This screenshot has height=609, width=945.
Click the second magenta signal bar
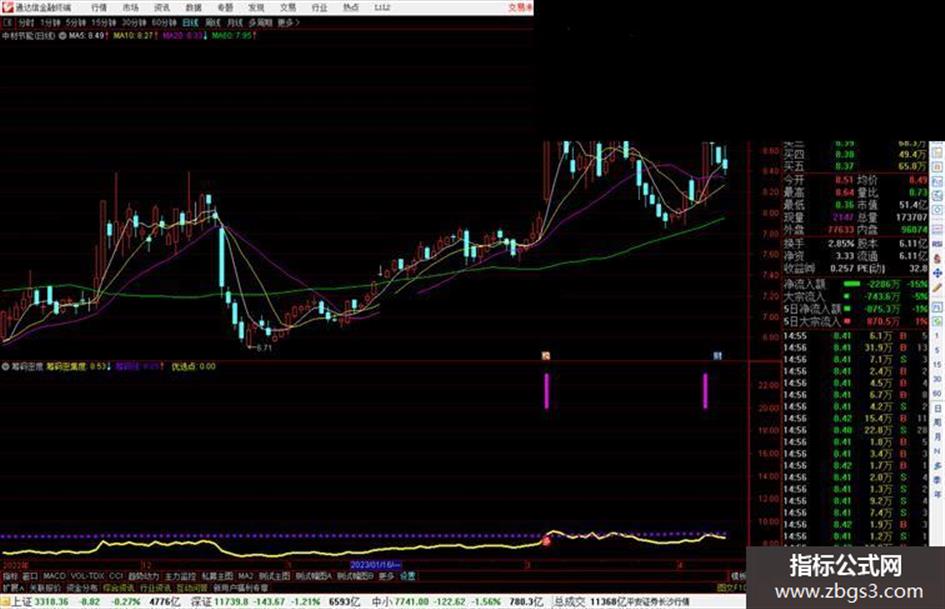tap(705, 391)
